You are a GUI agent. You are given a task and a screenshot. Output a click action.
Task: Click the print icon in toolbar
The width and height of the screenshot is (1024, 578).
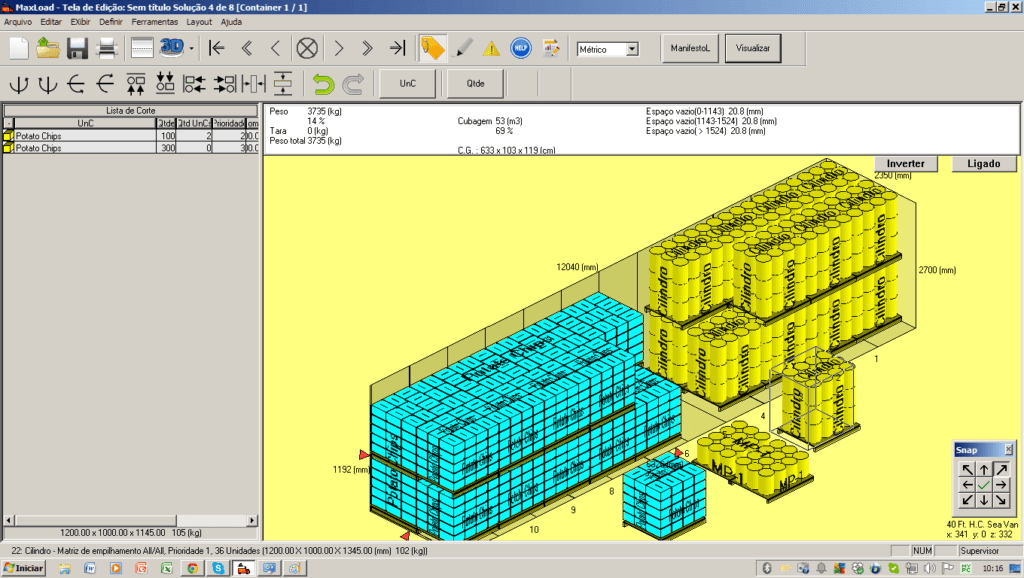click(106, 47)
